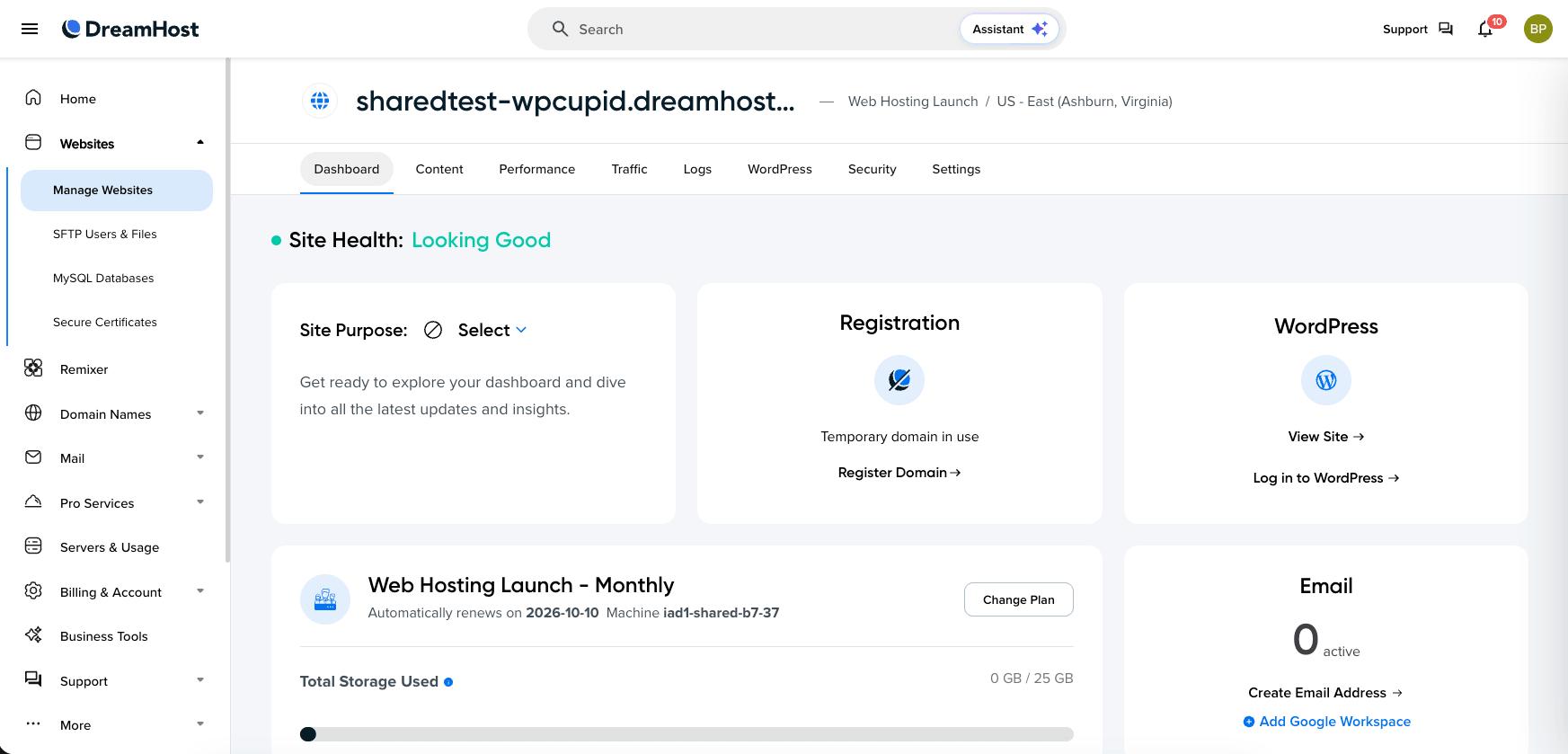Screen dimensions: 1568x754
Task: Click the Domain Names globe icon
Action: 33,413
